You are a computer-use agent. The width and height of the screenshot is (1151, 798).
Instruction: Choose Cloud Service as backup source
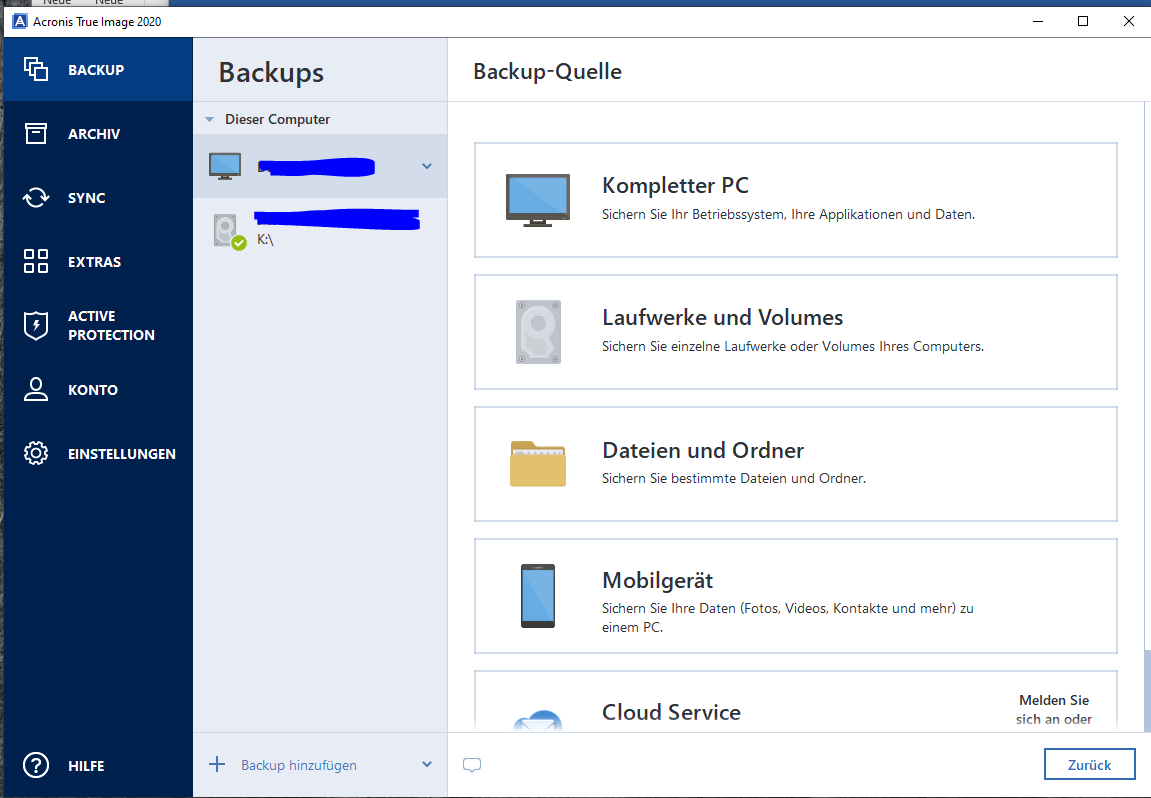[x=796, y=701]
